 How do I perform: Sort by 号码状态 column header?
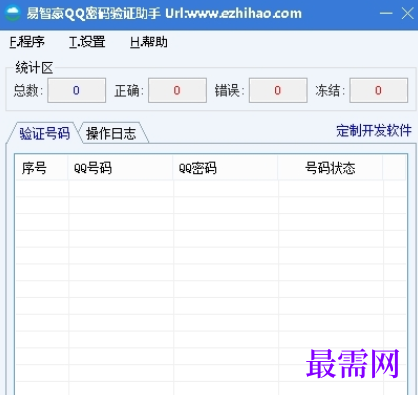(x=330, y=168)
